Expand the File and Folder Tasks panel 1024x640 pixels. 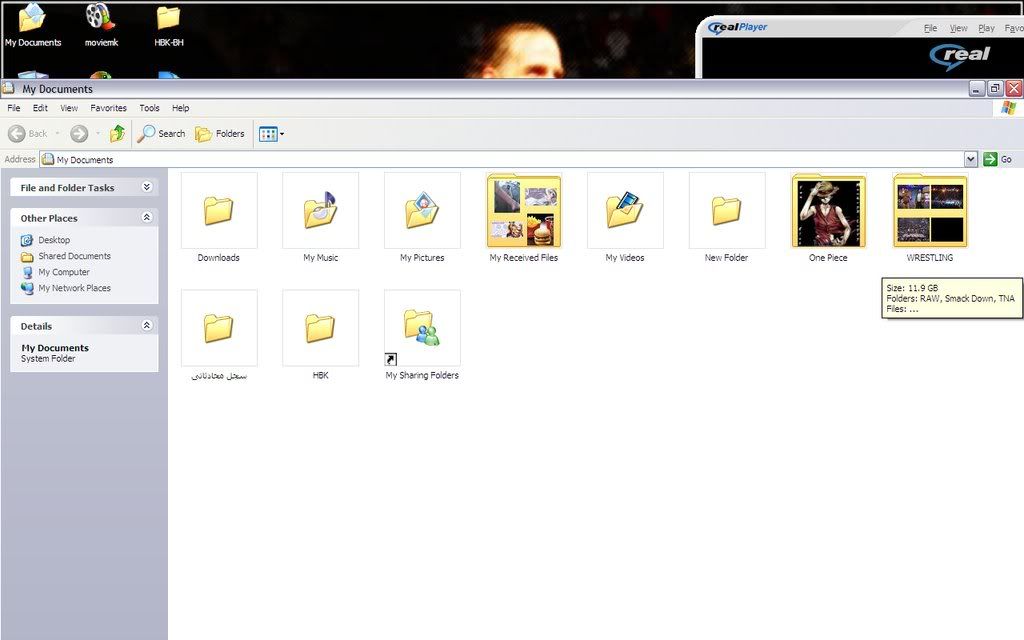tap(147, 187)
